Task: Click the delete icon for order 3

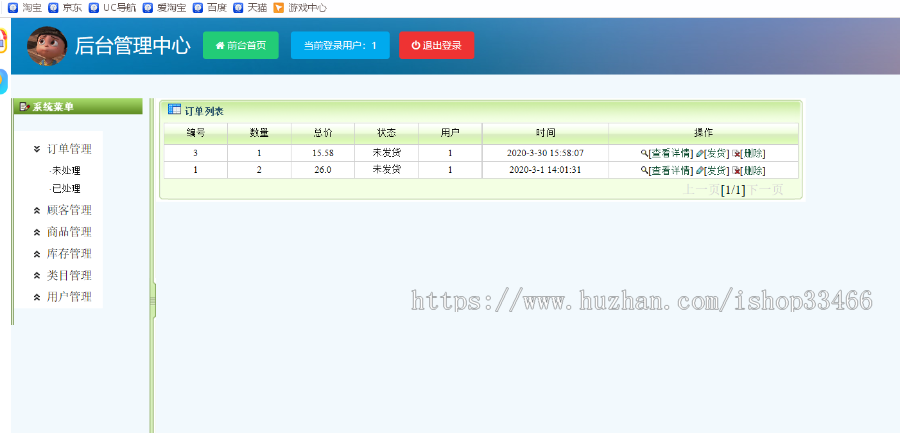Action: coord(736,153)
